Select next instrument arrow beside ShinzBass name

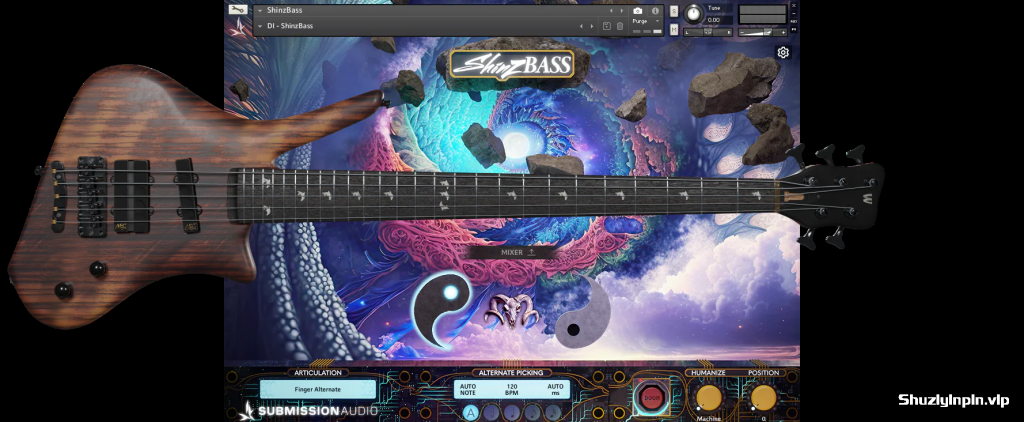620,10
